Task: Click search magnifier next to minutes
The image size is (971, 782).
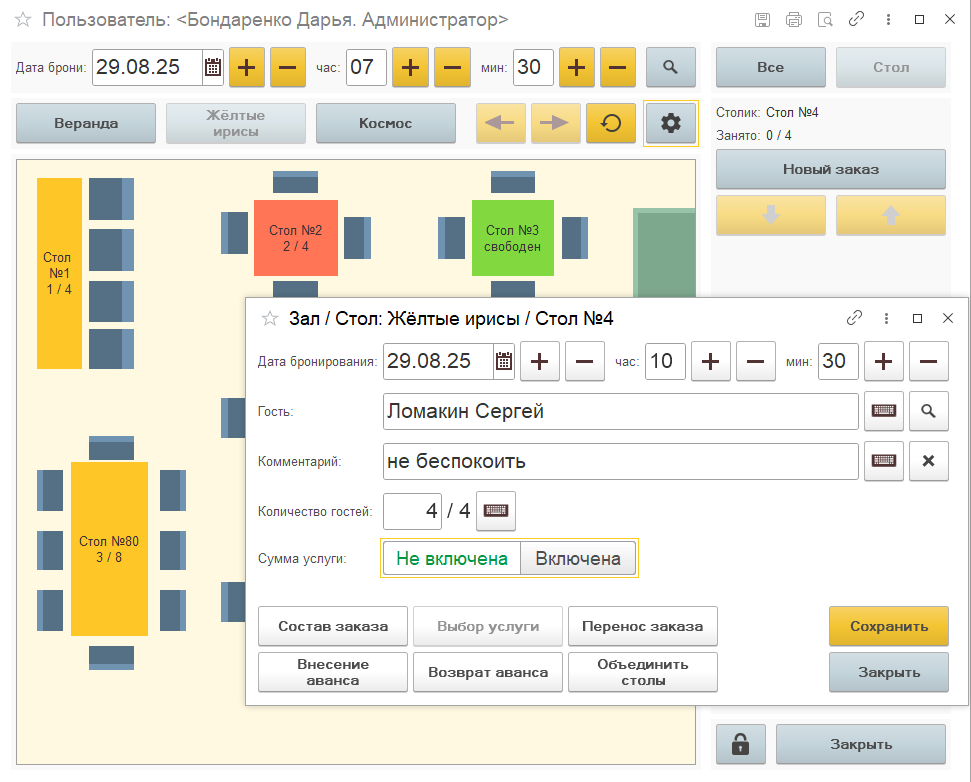Action: (670, 68)
